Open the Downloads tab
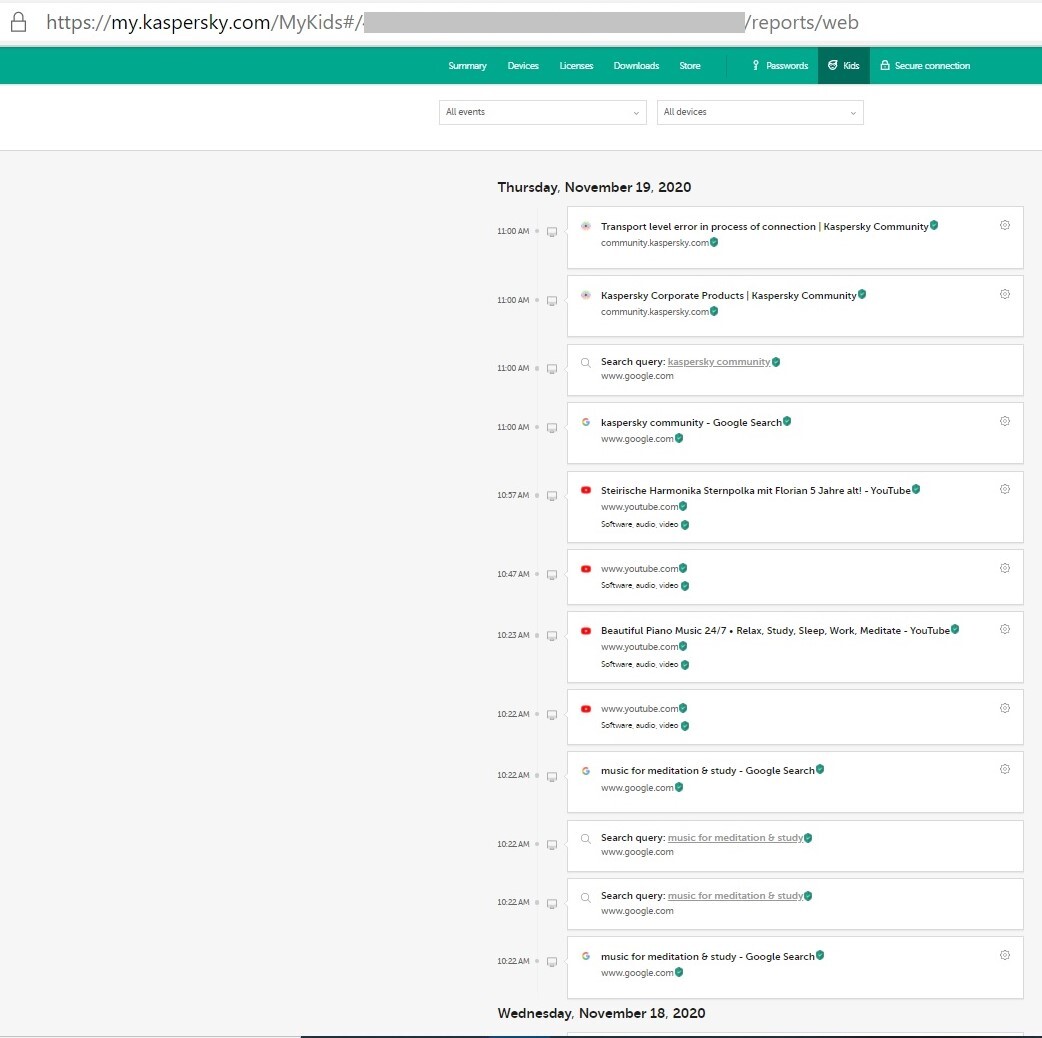 pos(636,66)
